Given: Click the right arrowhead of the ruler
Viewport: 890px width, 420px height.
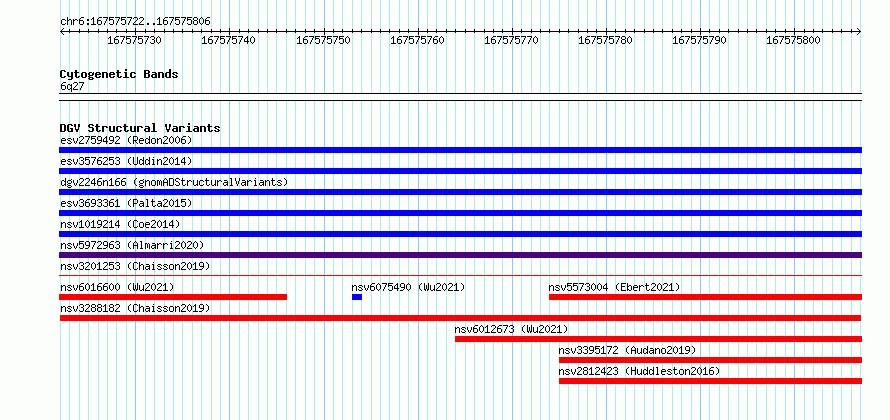Looking at the screenshot, I should click(x=859, y=32).
